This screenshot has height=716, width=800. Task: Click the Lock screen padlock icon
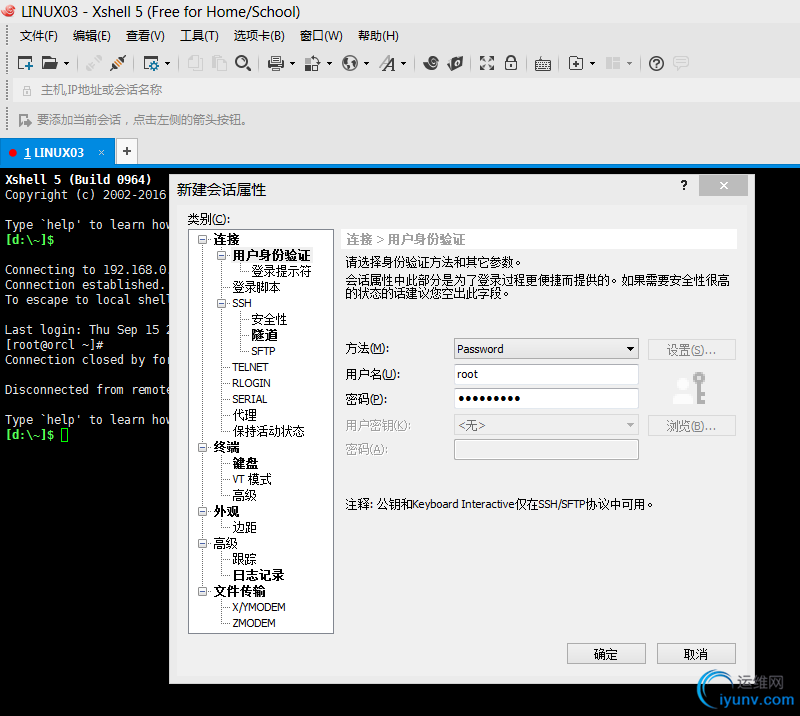511,63
